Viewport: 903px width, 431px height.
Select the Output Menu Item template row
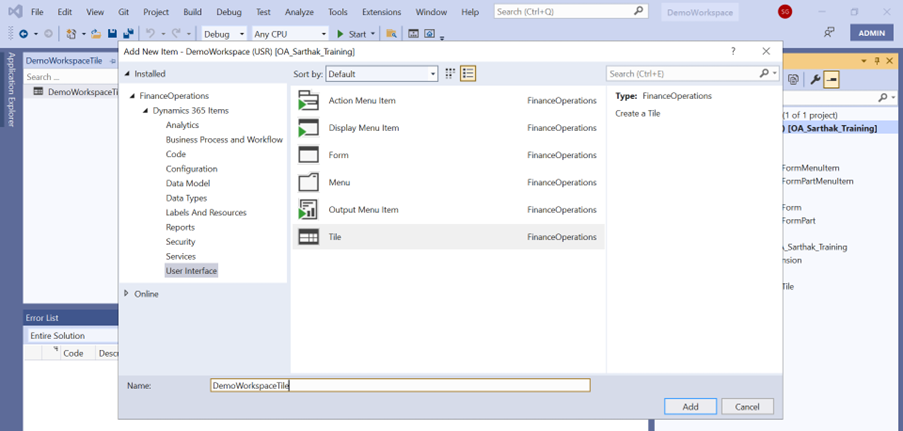point(448,209)
